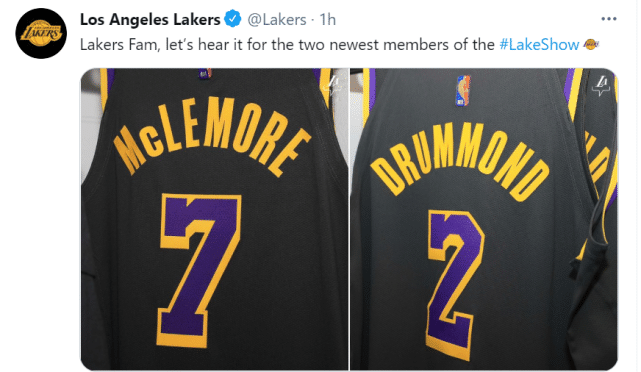Open the three-dot more options menu
This screenshot has height=372, width=641.
[609, 19]
